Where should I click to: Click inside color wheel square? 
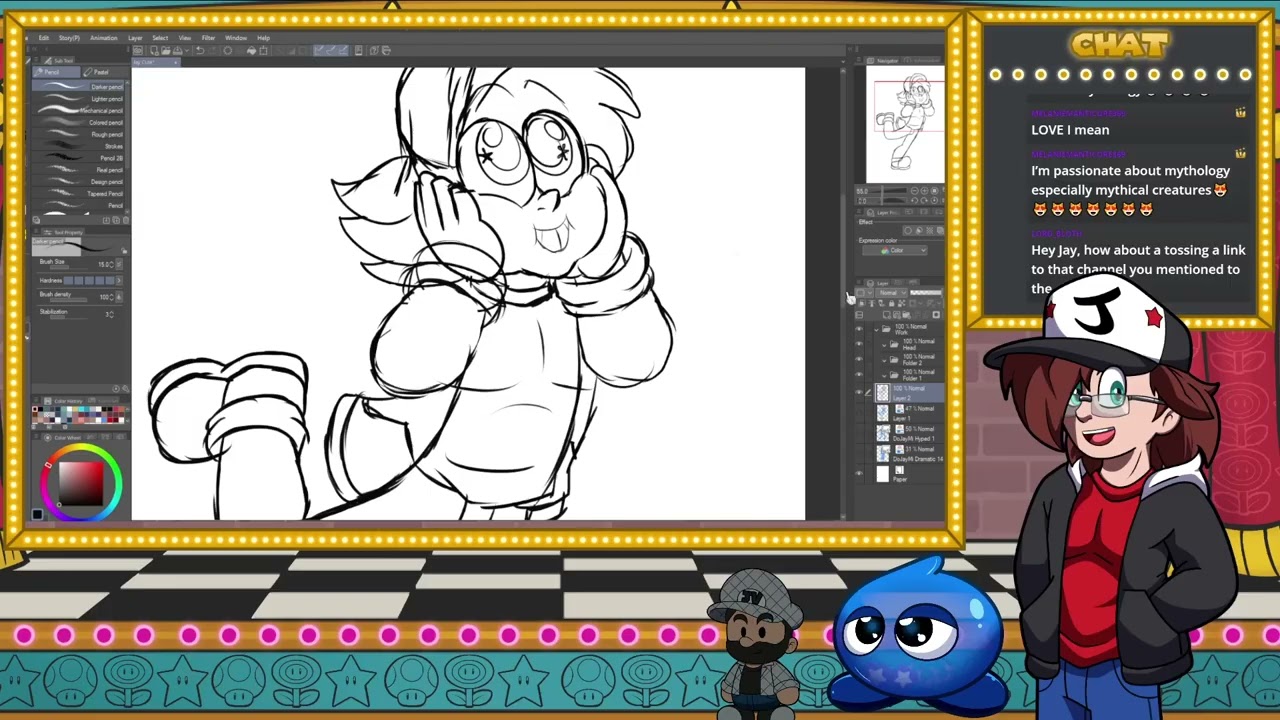point(83,484)
